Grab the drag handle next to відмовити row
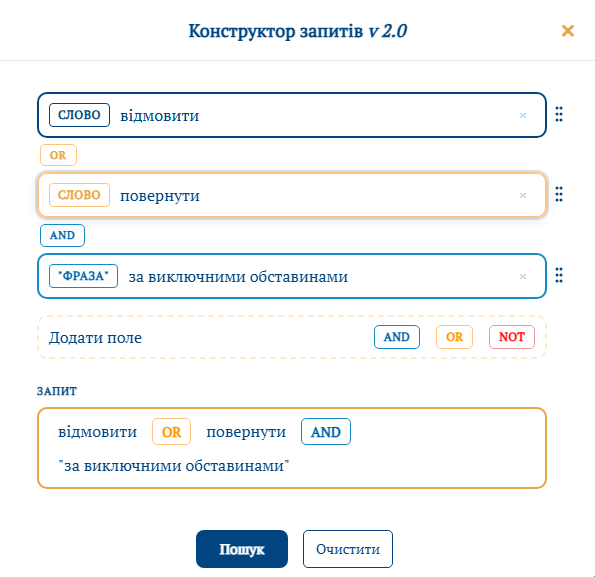The width and height of the screenshot is (595, 577). point(559,114)
